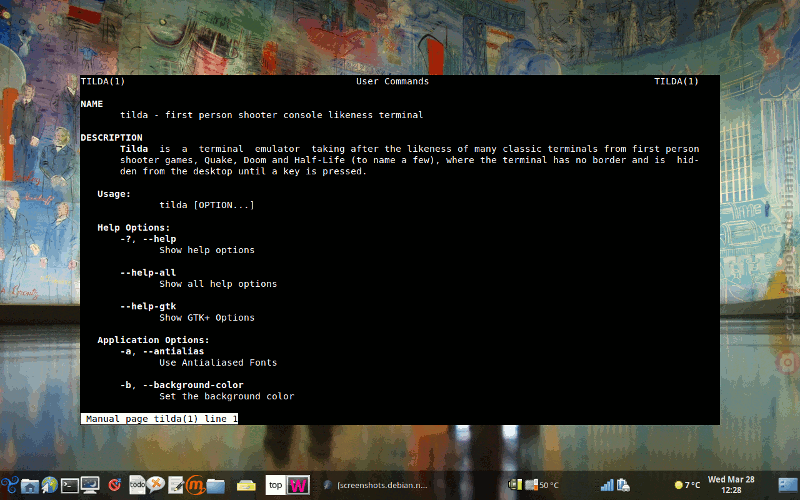Click the 'User Commands' header text

[392, 81]
